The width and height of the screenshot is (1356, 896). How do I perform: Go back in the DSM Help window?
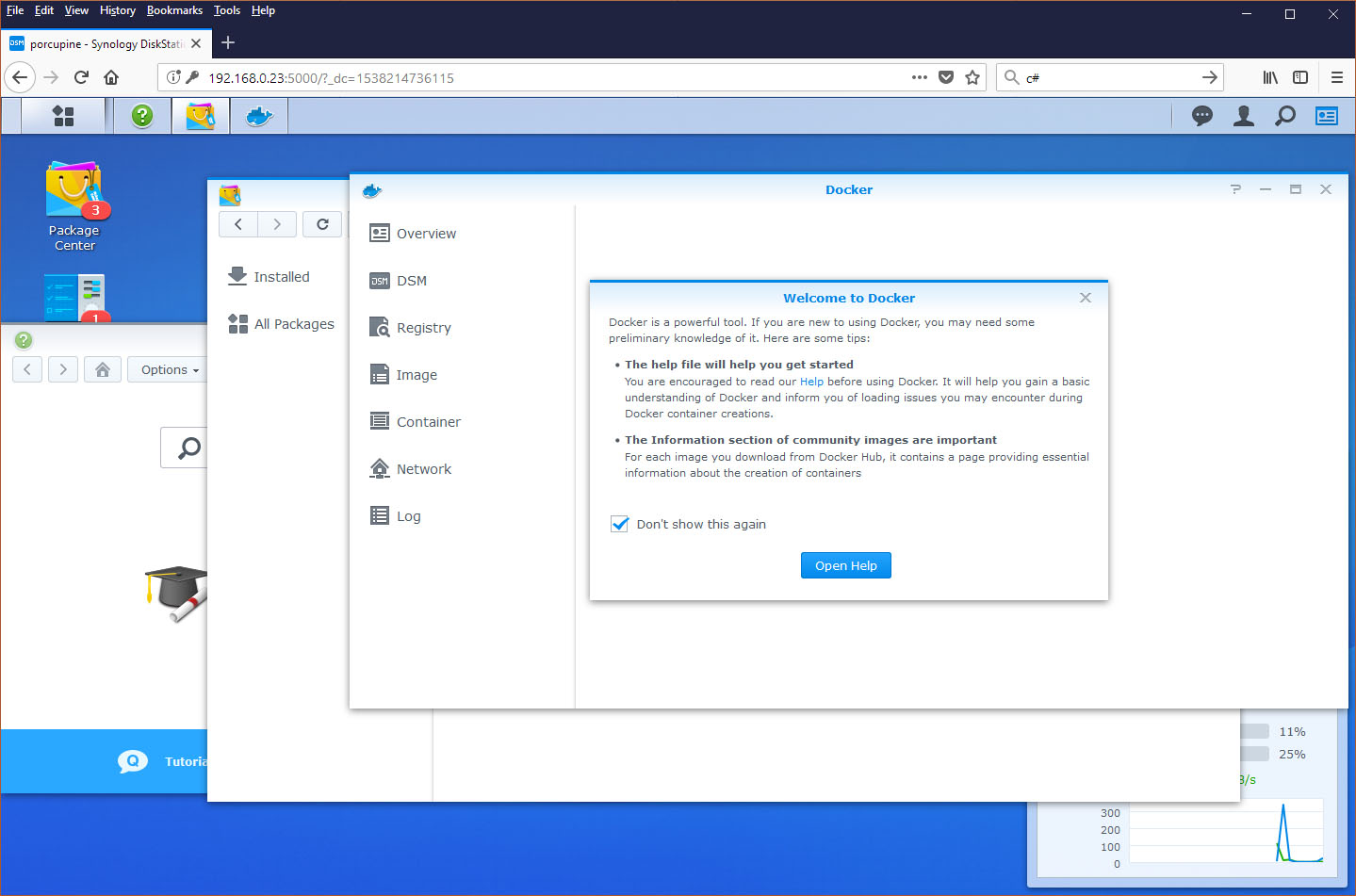click(27, 370)
